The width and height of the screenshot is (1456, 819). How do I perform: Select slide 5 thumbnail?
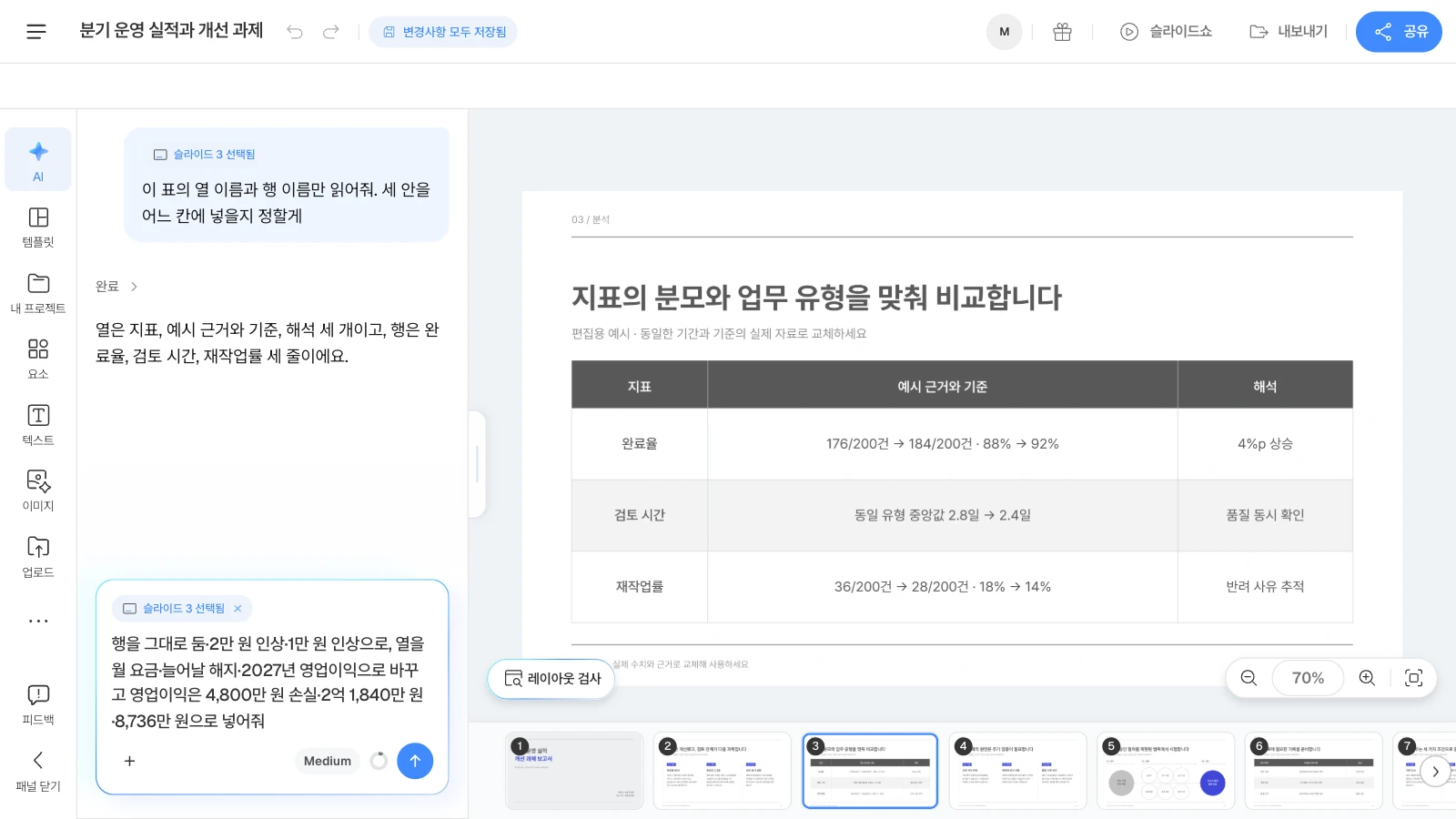pyautogui.click(x=1166, y=771)
